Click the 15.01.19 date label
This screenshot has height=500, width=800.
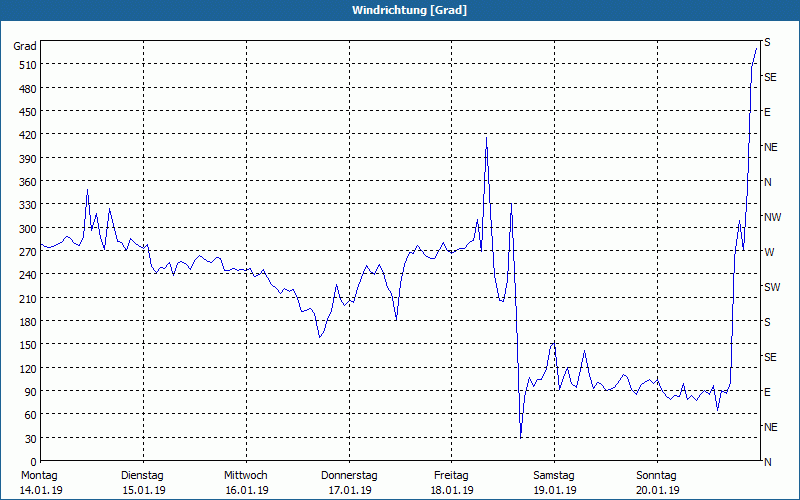click(x=144, y=490)
